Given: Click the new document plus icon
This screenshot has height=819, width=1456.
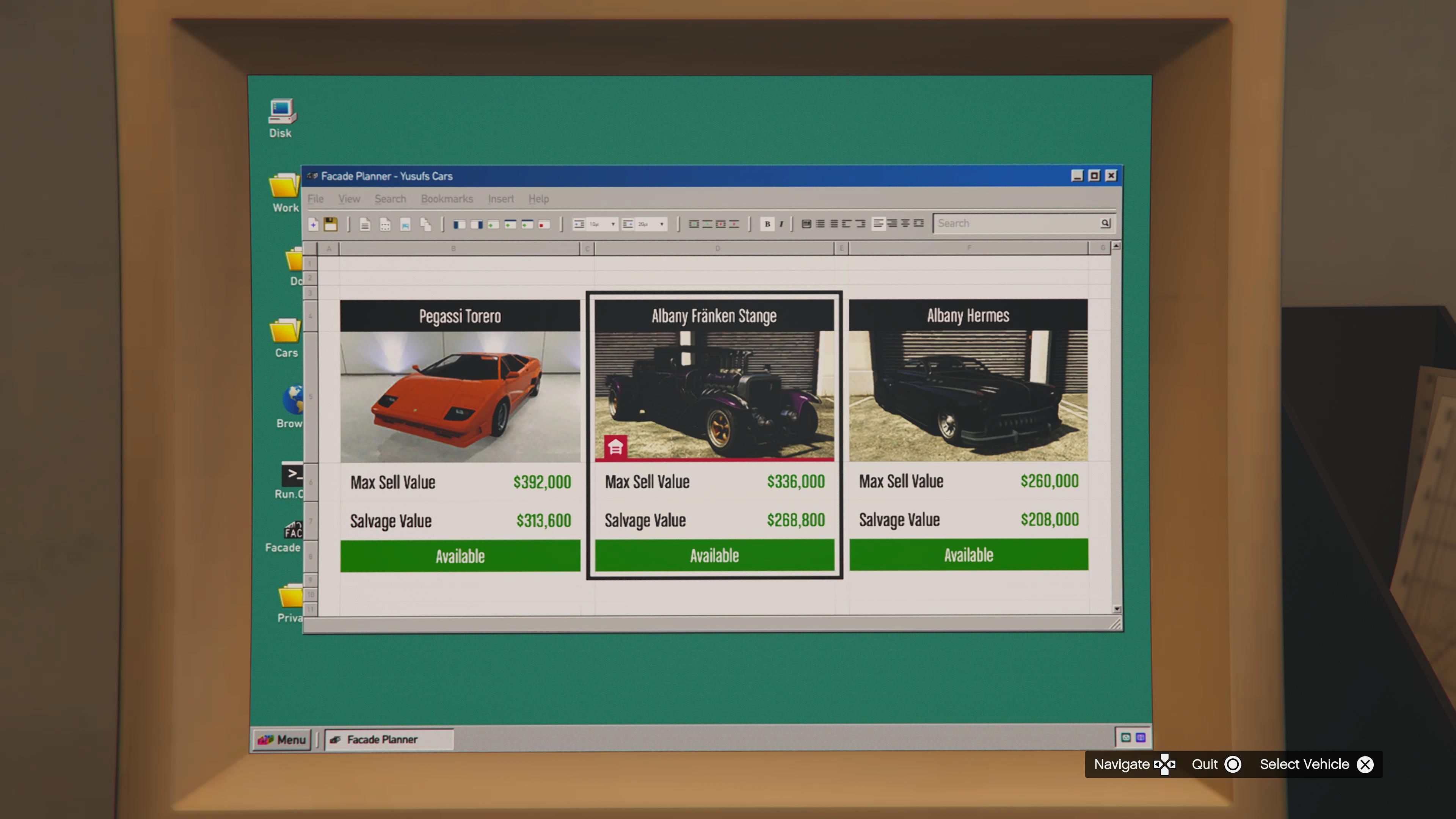Looking at the screenshot, I should point(314,224).
